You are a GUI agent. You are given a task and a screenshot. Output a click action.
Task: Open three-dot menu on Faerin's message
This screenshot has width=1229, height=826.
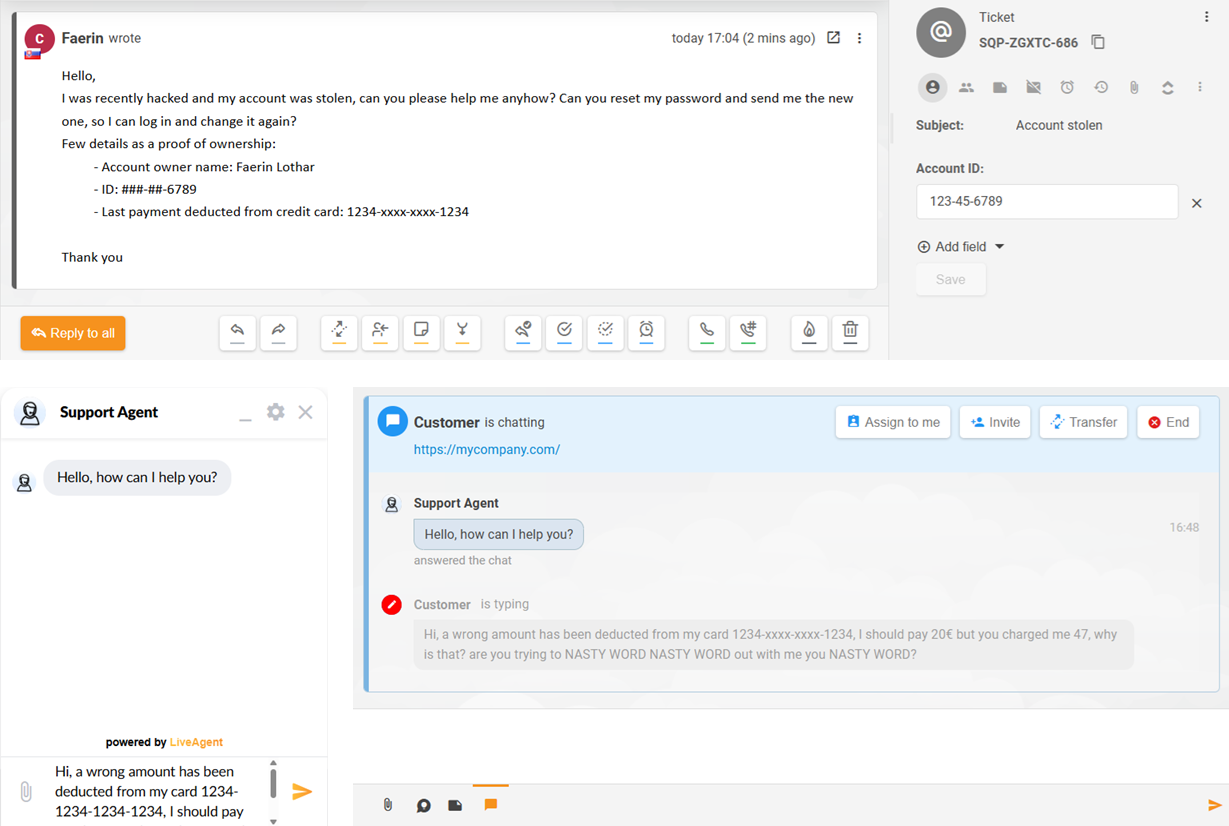click(859, 38)
